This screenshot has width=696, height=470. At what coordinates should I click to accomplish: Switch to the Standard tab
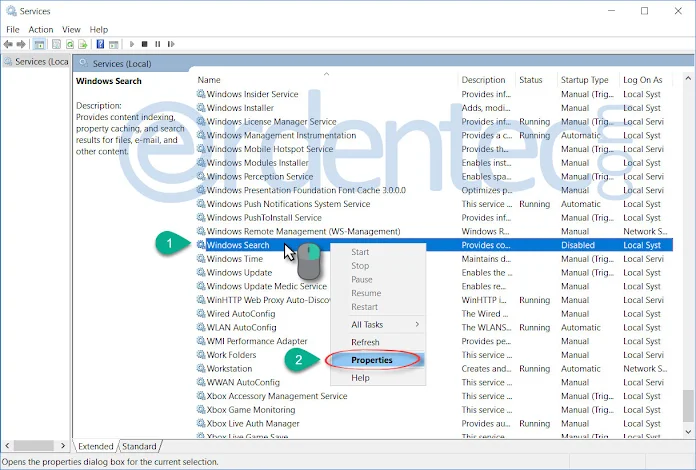[x=139, y=446]
